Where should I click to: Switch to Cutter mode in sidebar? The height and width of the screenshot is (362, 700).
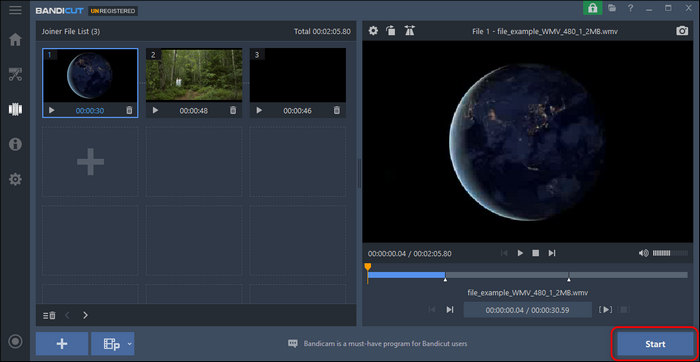pyautogui.click(x=15, y=75)
